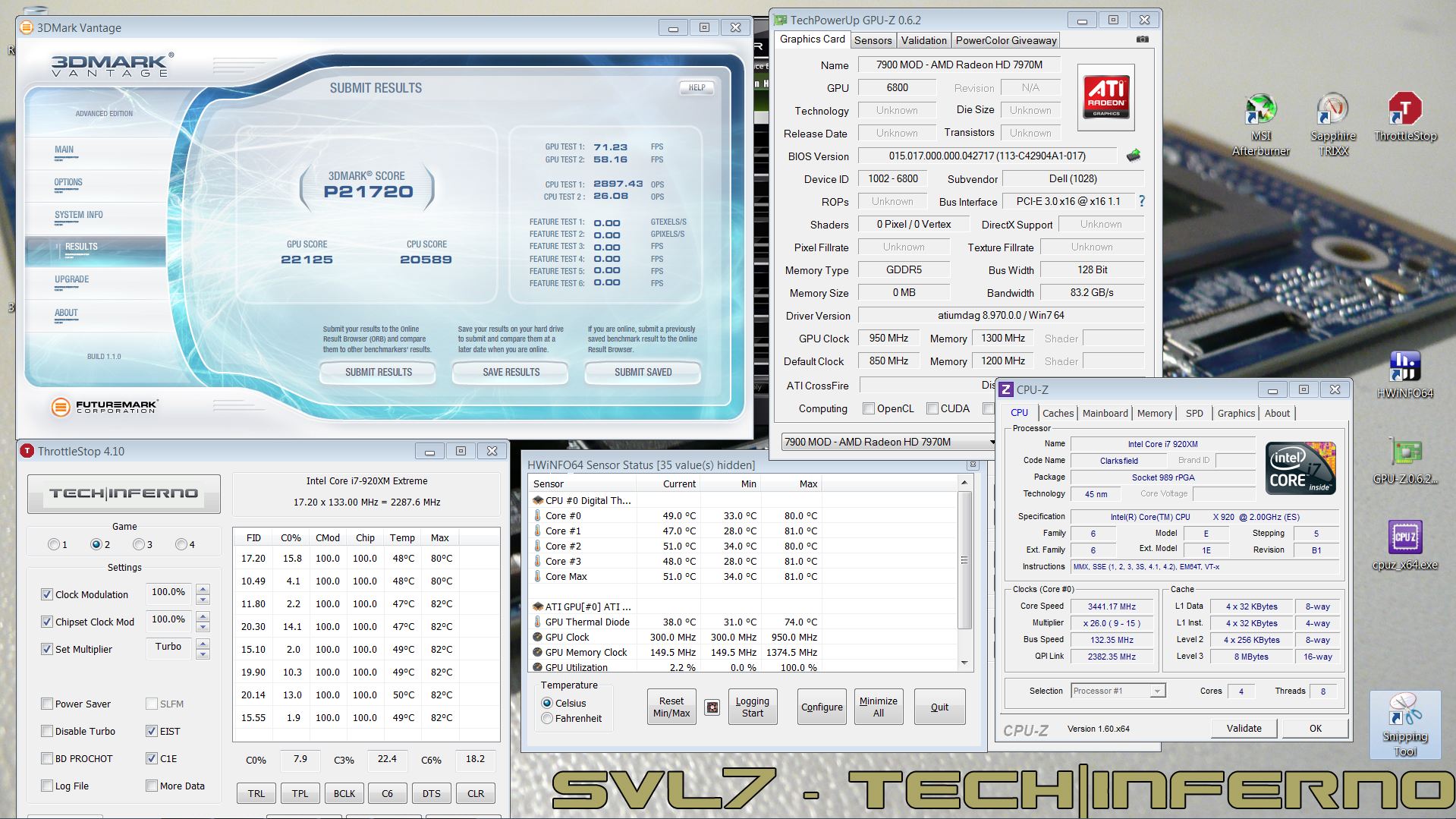Switch to SPD tab in CPU-Z
Viewport: 1456px width, 819px height.
click(x=1194, y=413)
